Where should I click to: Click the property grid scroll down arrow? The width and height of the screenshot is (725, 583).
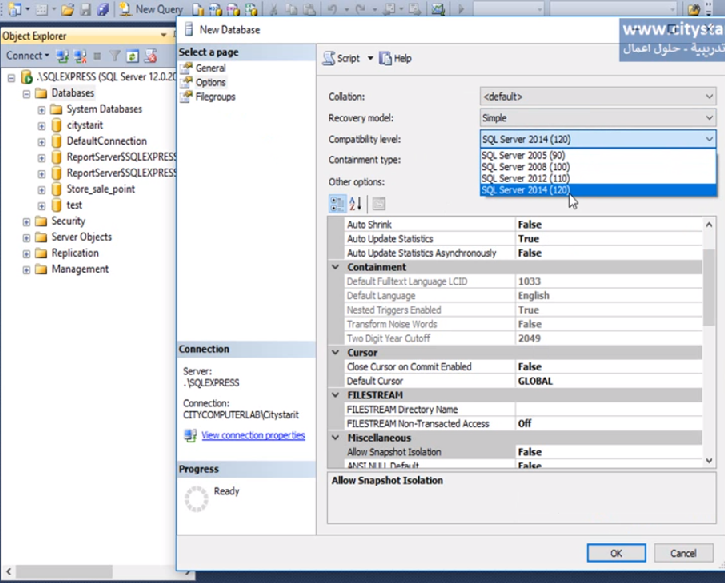[x=708, y=460]
